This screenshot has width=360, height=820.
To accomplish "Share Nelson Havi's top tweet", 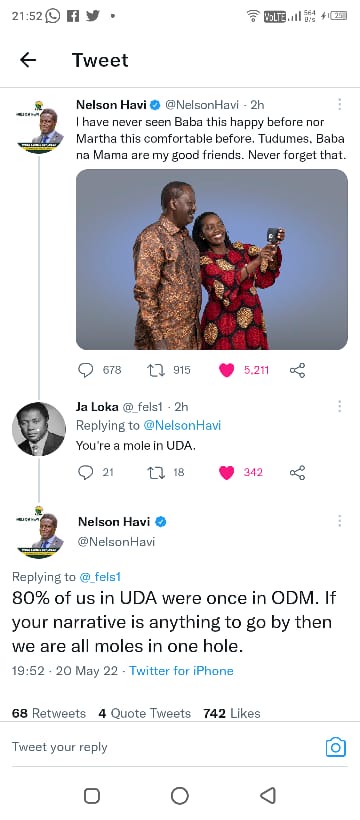I will (x=297, y=370).
